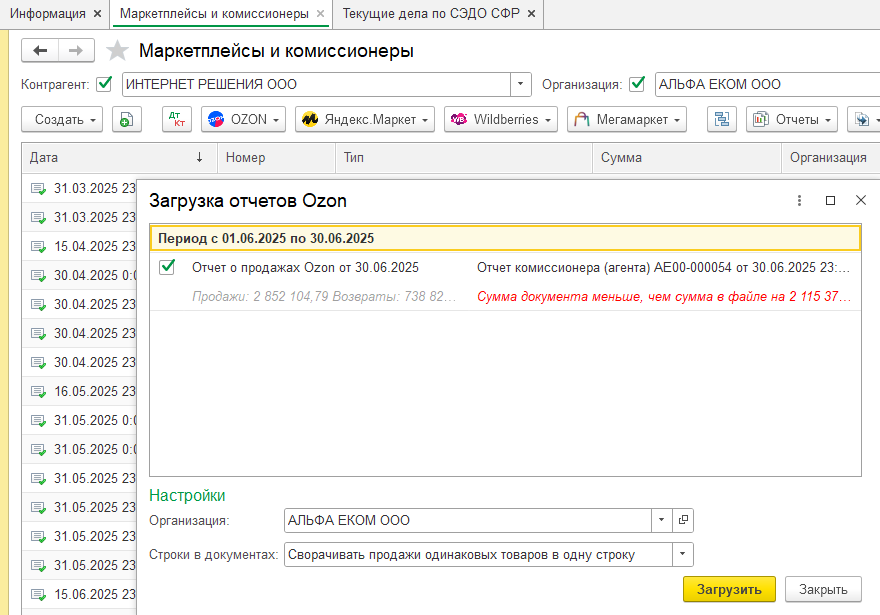Screen dimensions: 880x615
Task: Click the top Организация filter field АЛЬФА ЕКОМ ООО
Action: coord(767,84)
